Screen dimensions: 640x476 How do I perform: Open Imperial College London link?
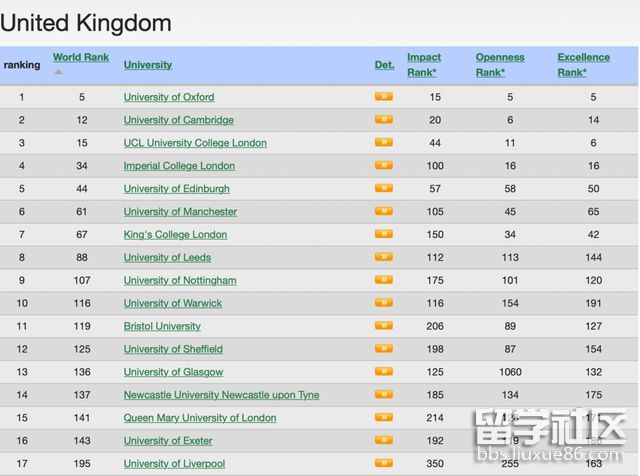click(x=179, y=166)
